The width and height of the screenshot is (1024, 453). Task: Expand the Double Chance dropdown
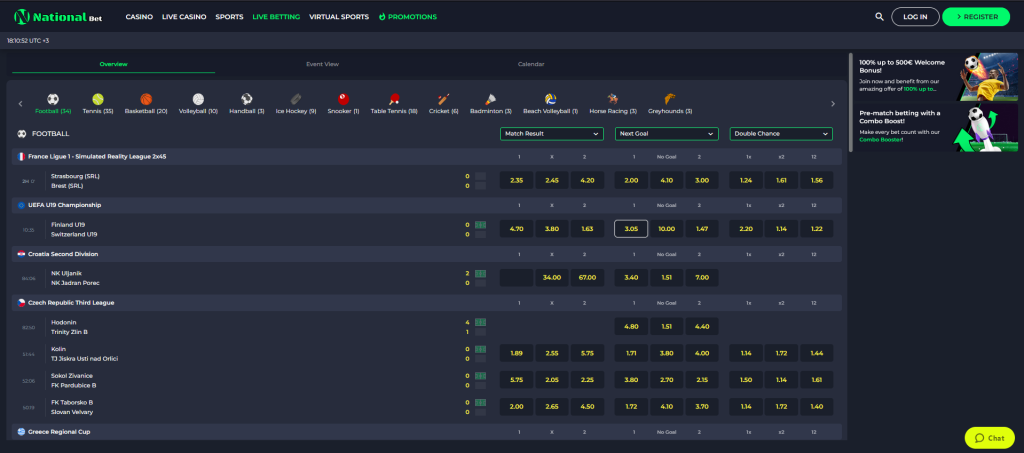[x=781, y=133]
